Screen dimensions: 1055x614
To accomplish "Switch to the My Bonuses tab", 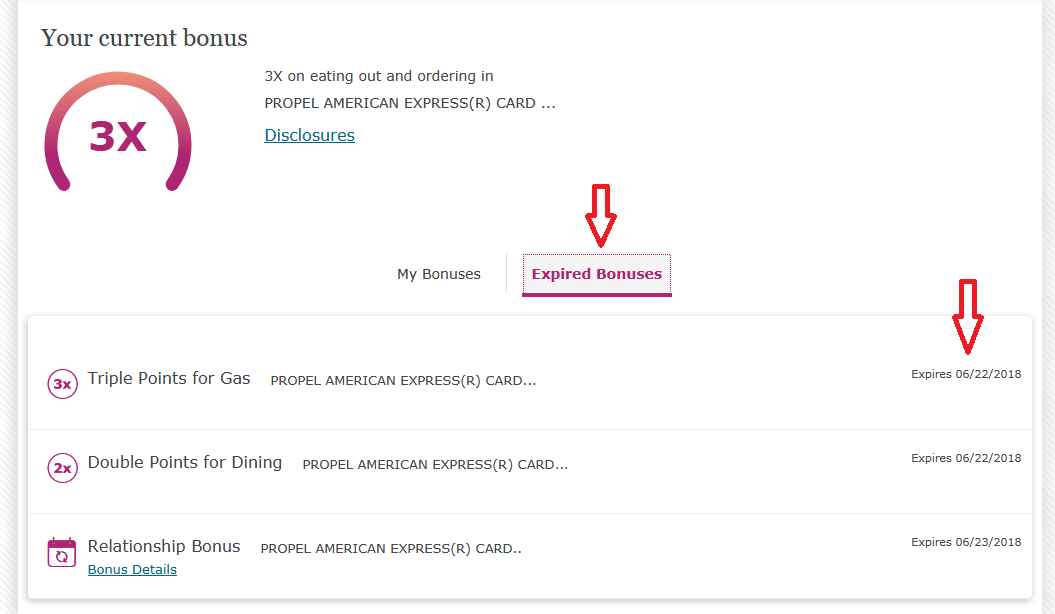I will pyautogui.click(x=439, y=274).
